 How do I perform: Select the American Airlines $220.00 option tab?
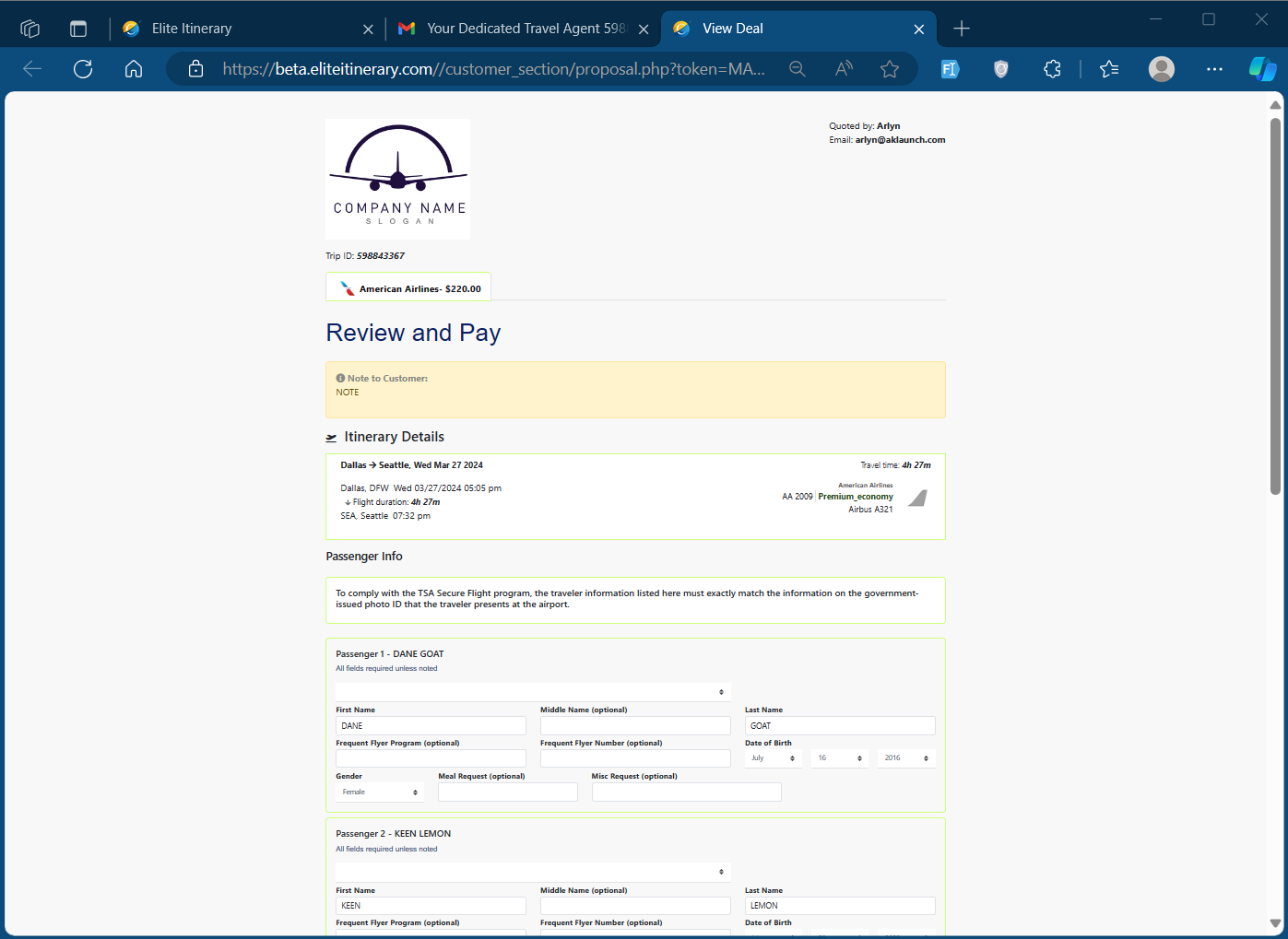tap(408, 288)
